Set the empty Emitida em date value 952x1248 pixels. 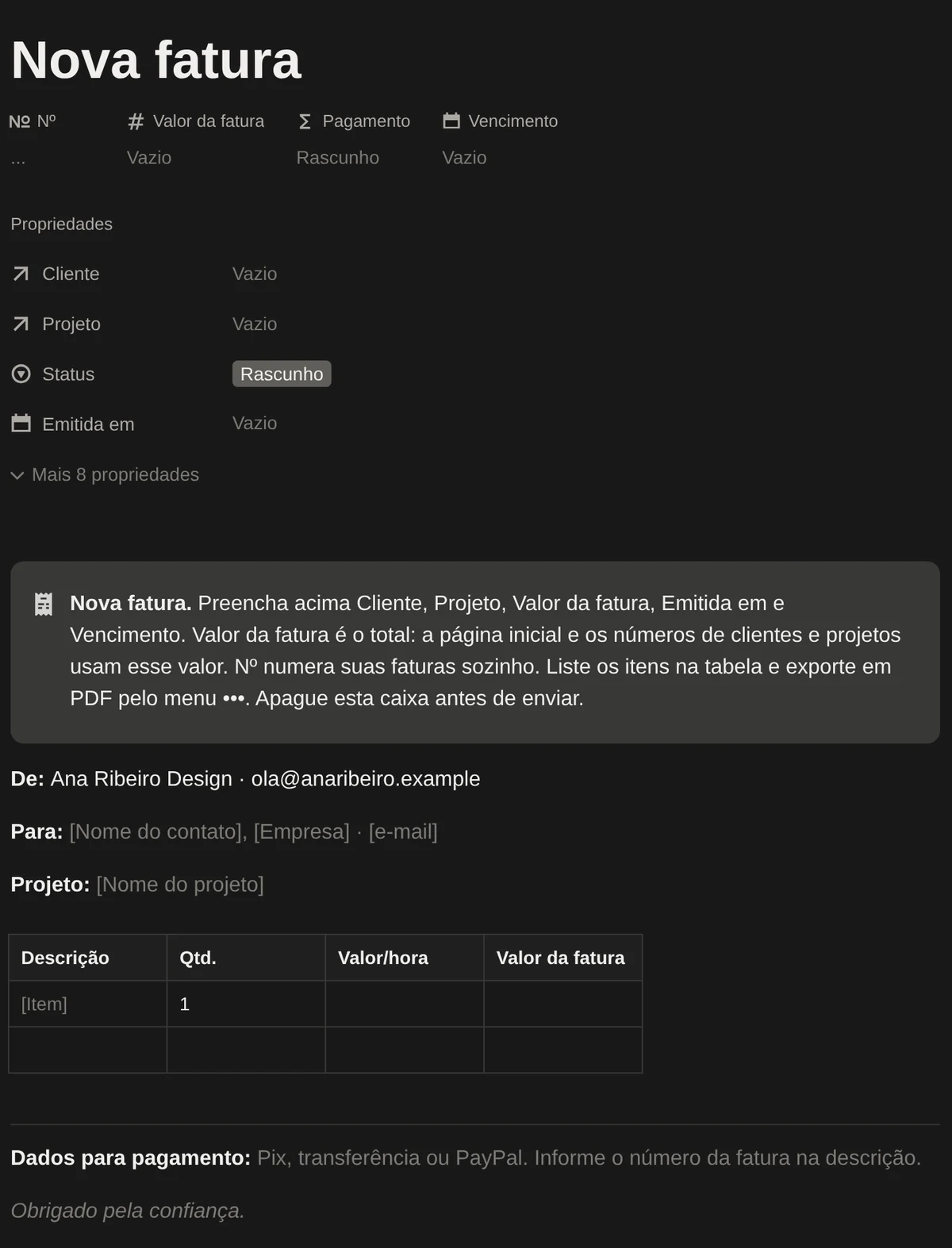coord(255,423)
